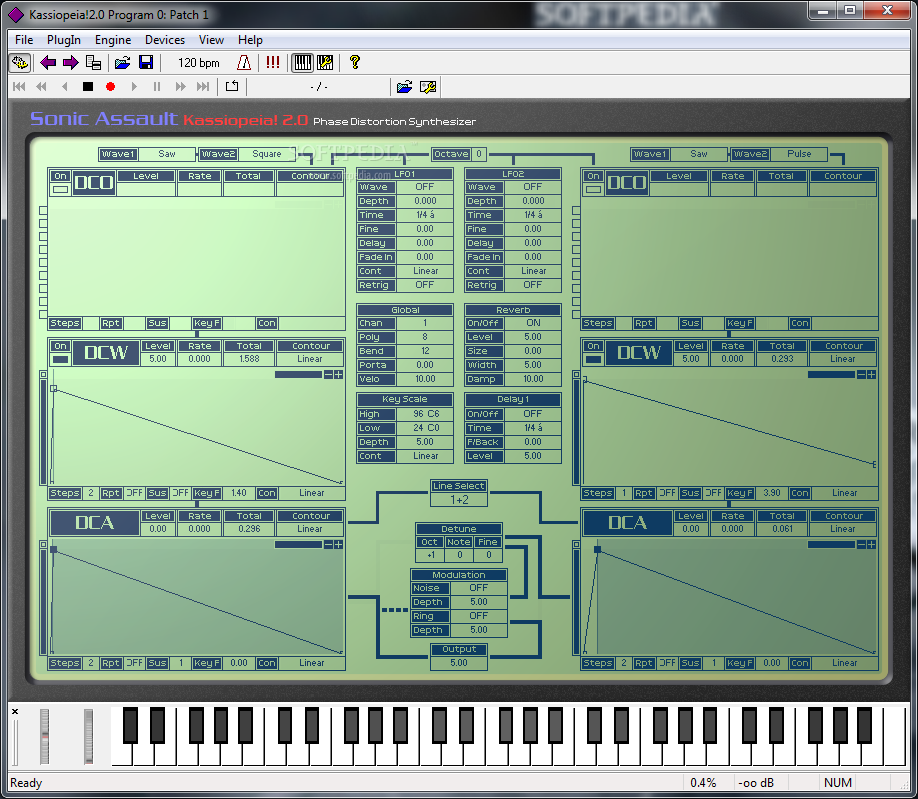Change Line Select 1+2 value
918x799 pixels.
pos(459,500)
